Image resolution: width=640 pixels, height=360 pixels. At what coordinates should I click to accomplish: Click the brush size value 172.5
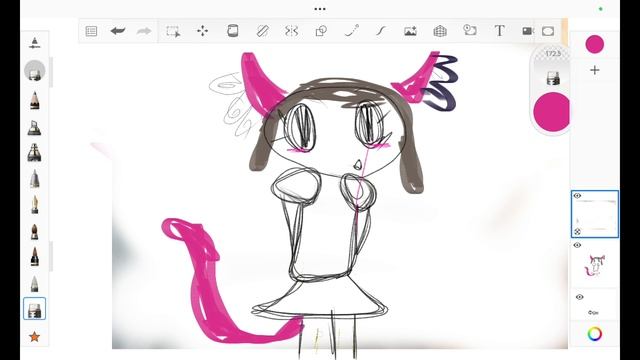553,54
